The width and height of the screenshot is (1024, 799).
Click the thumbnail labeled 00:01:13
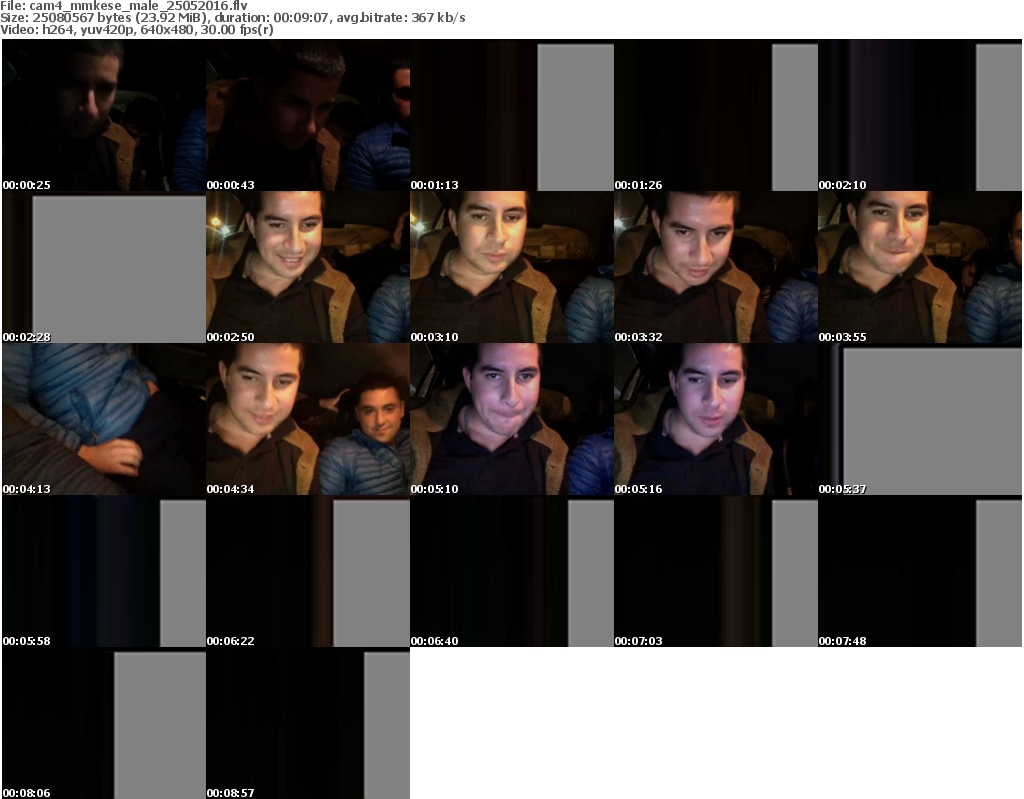pos(512,115)
